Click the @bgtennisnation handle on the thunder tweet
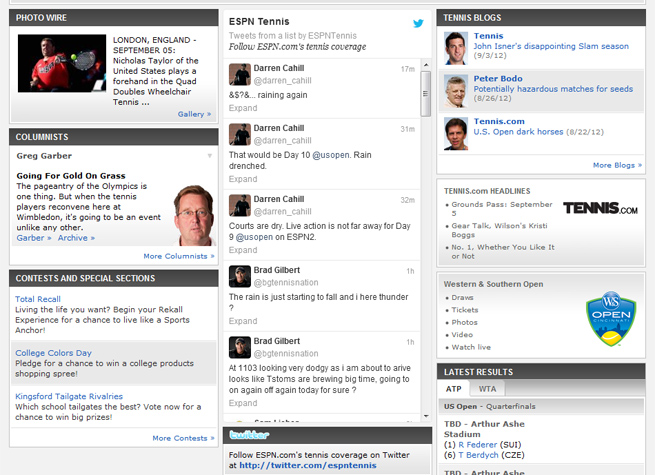This screenshot has width=655, height=475. coord(286,283)
